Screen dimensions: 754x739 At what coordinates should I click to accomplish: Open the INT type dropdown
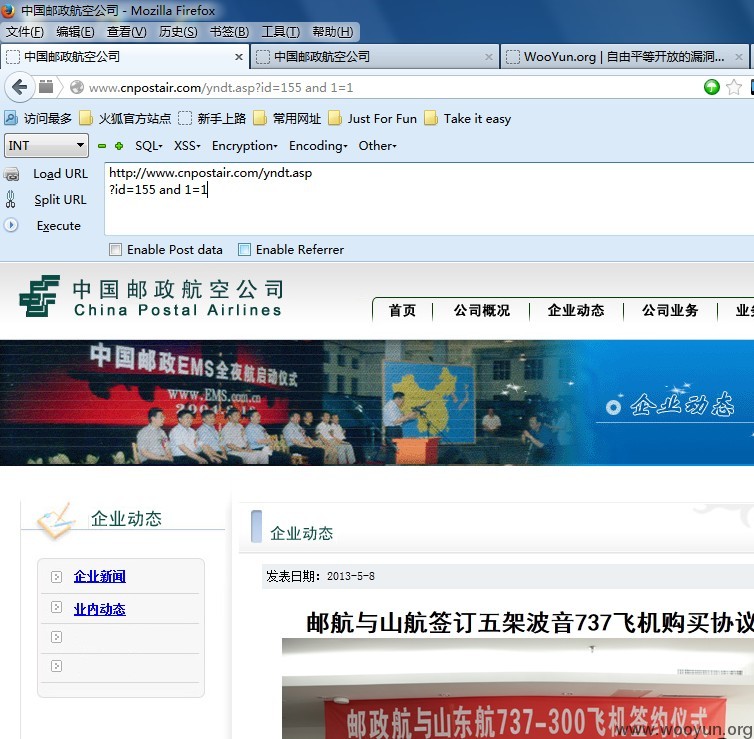click(46, 145)
